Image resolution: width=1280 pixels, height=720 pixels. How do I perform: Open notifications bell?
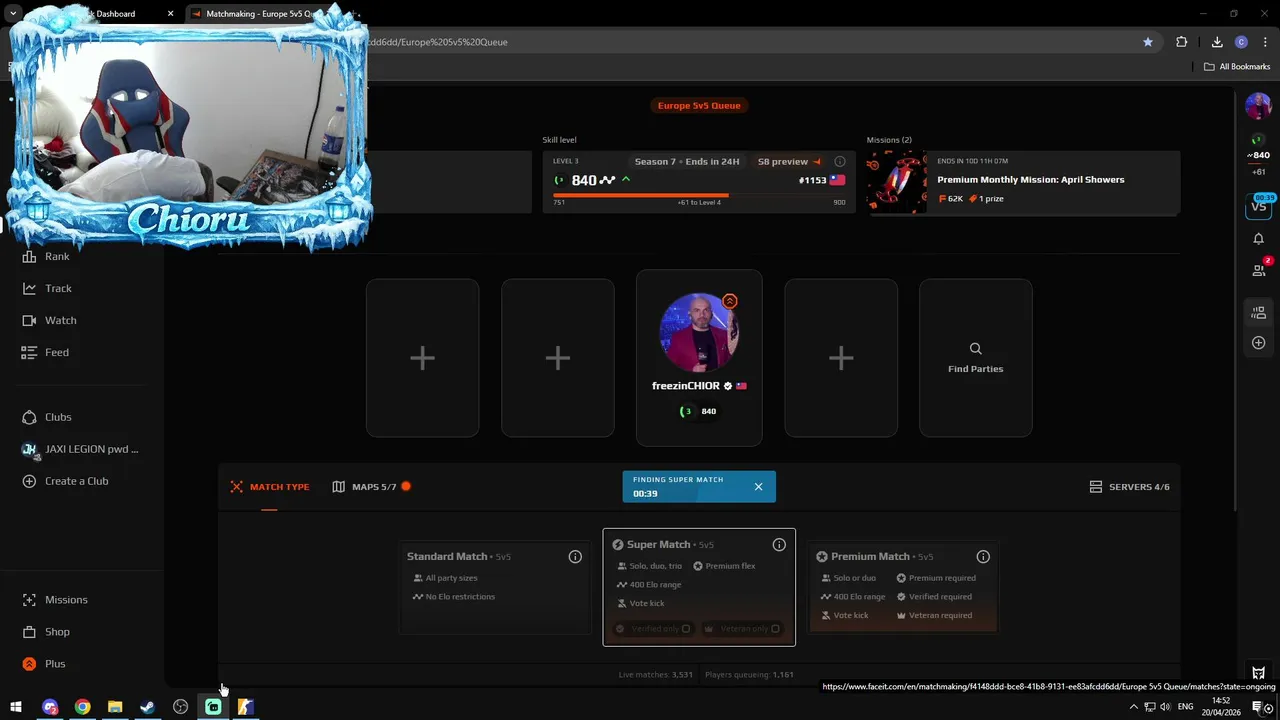pyautogui.click(x=1258, y=239)
